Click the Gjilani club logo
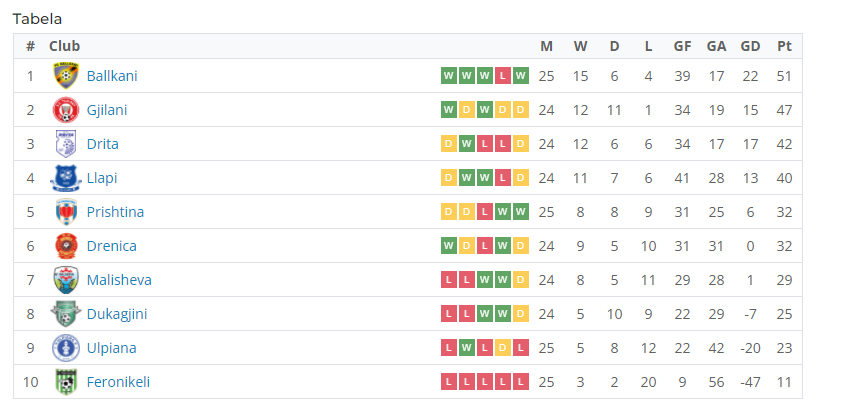The image size is (849, 407). (x=66, y=110)
